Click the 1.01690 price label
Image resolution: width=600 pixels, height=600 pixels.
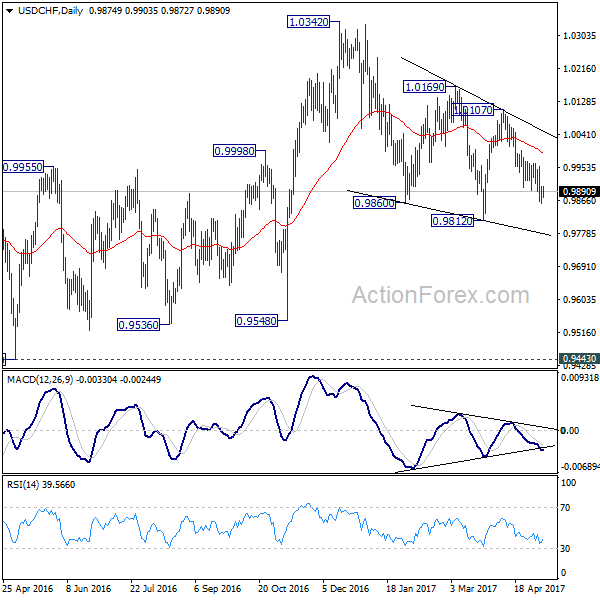pyautogui.click(x=424, y=87)
